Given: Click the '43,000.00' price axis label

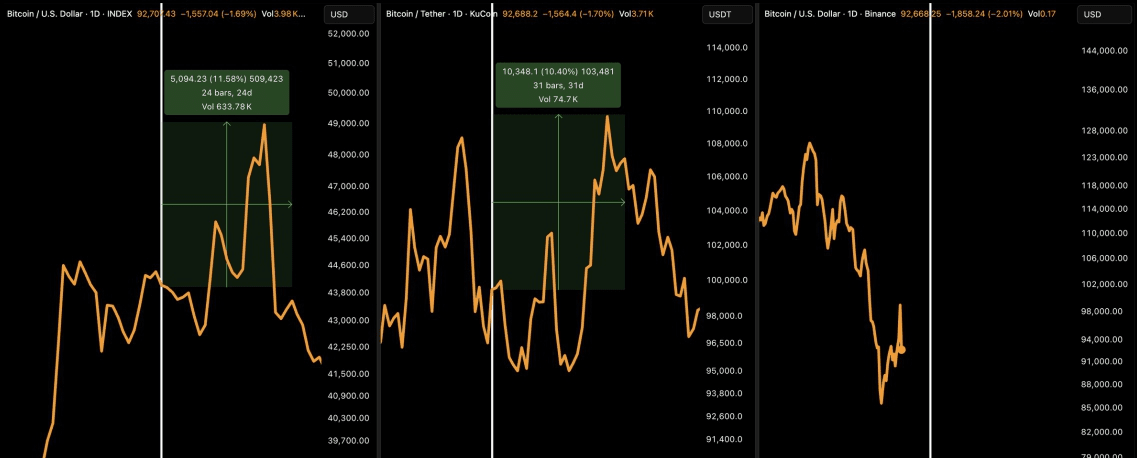Looking at the screenshot, I should point(349,320).
